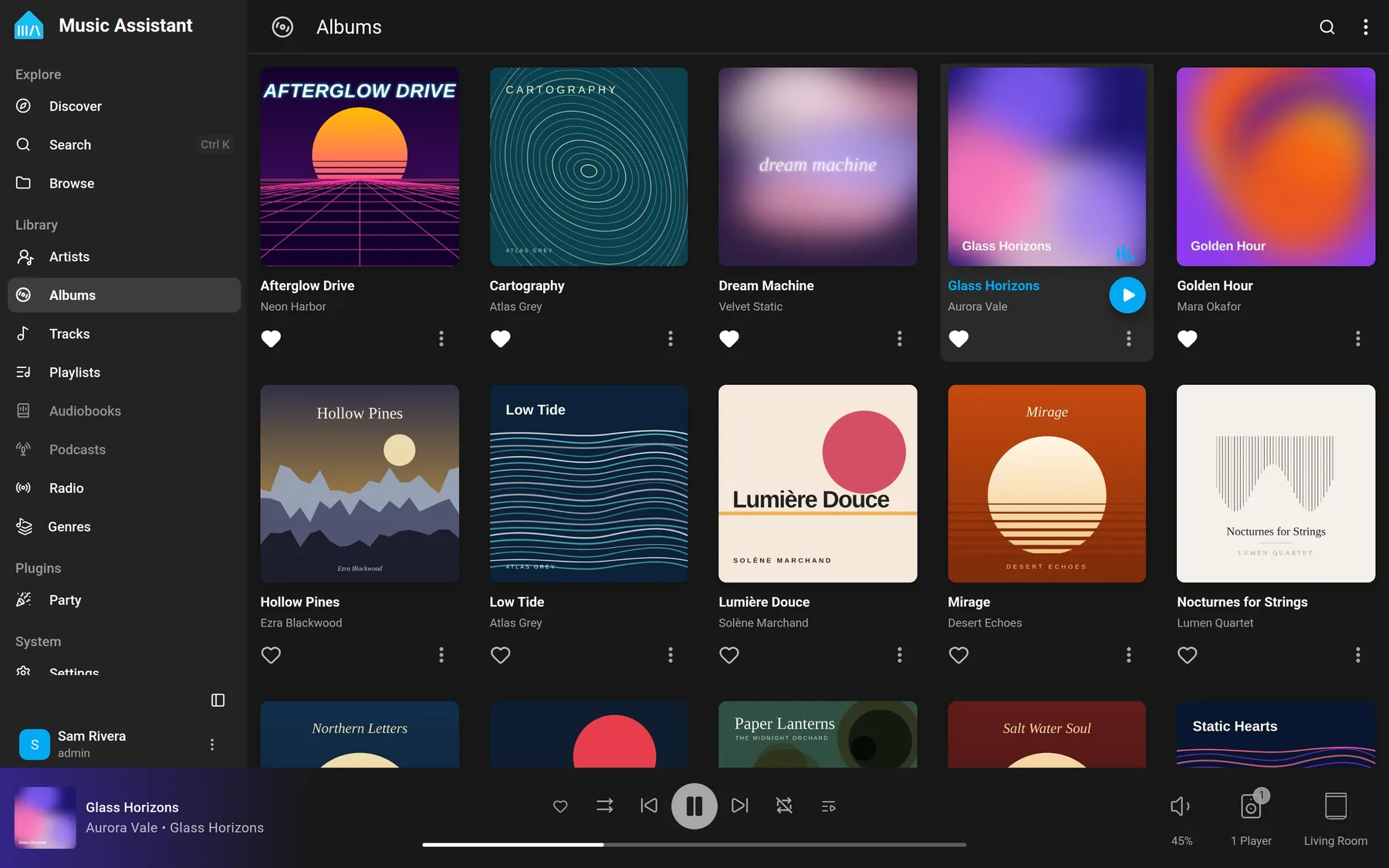Open Browse in the sidebar
Screen dimensions: 1389x868
pyautogui.click(x=123, y=184)
